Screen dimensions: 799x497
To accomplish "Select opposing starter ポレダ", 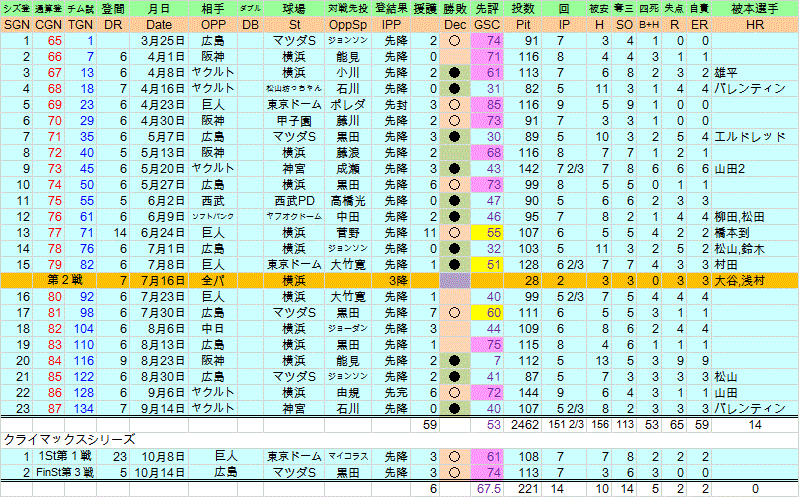I will coord(348,105).
